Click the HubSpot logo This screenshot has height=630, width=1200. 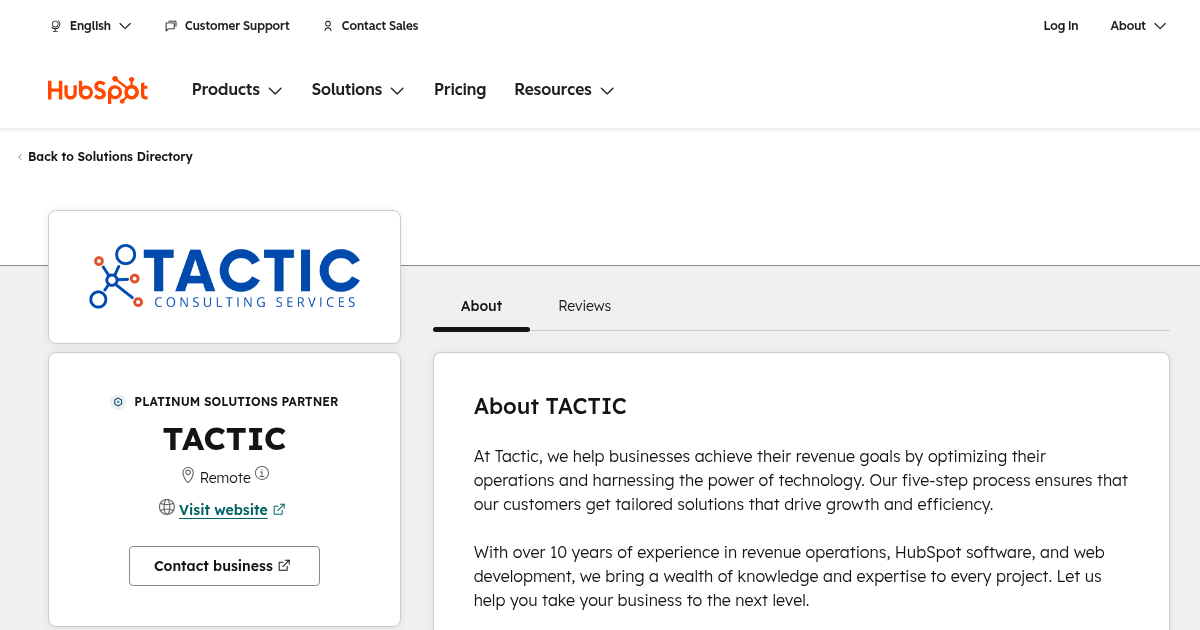(x=98, y=90)
